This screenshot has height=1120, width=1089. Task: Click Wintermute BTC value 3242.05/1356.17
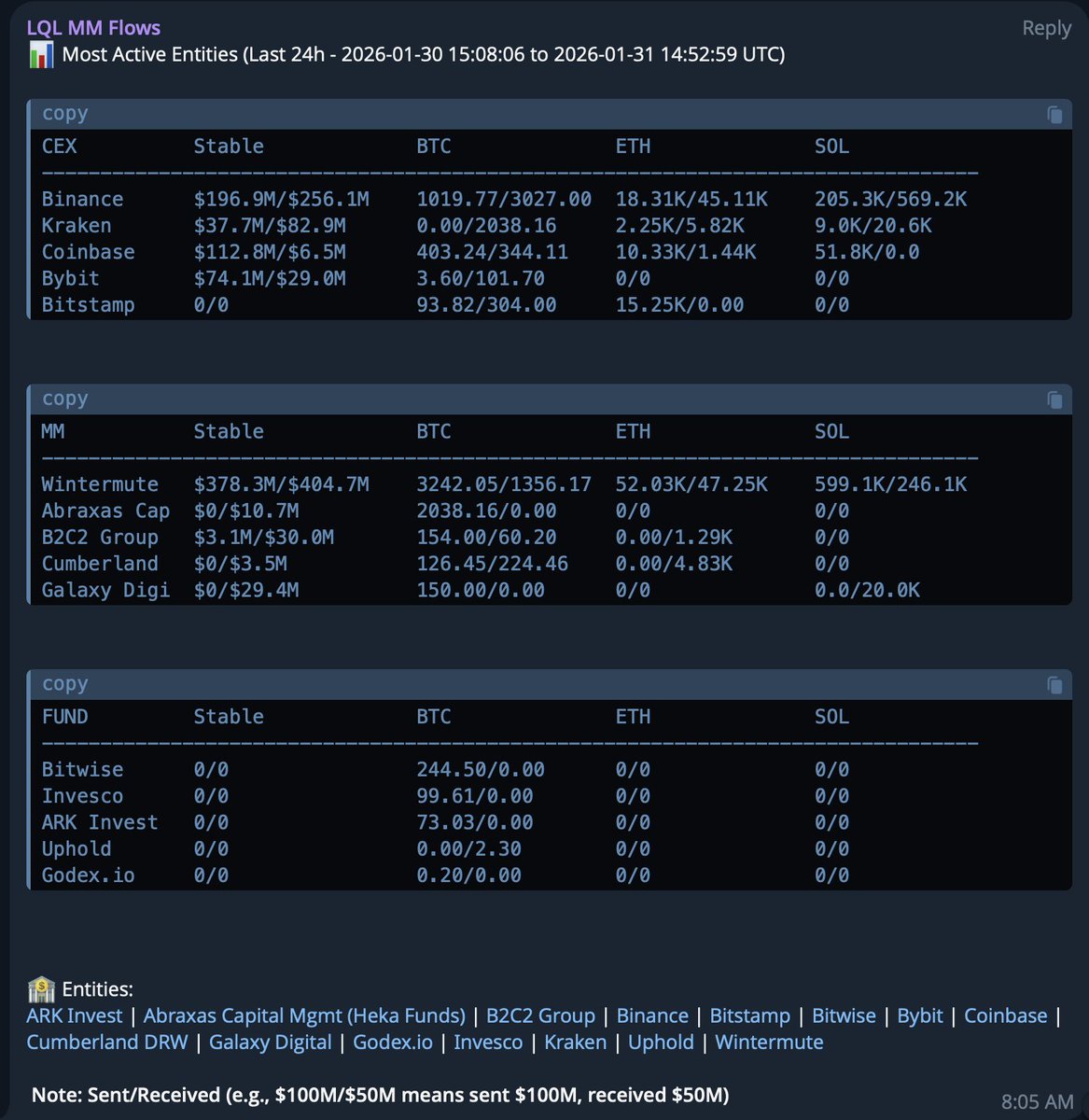point(504,484)
